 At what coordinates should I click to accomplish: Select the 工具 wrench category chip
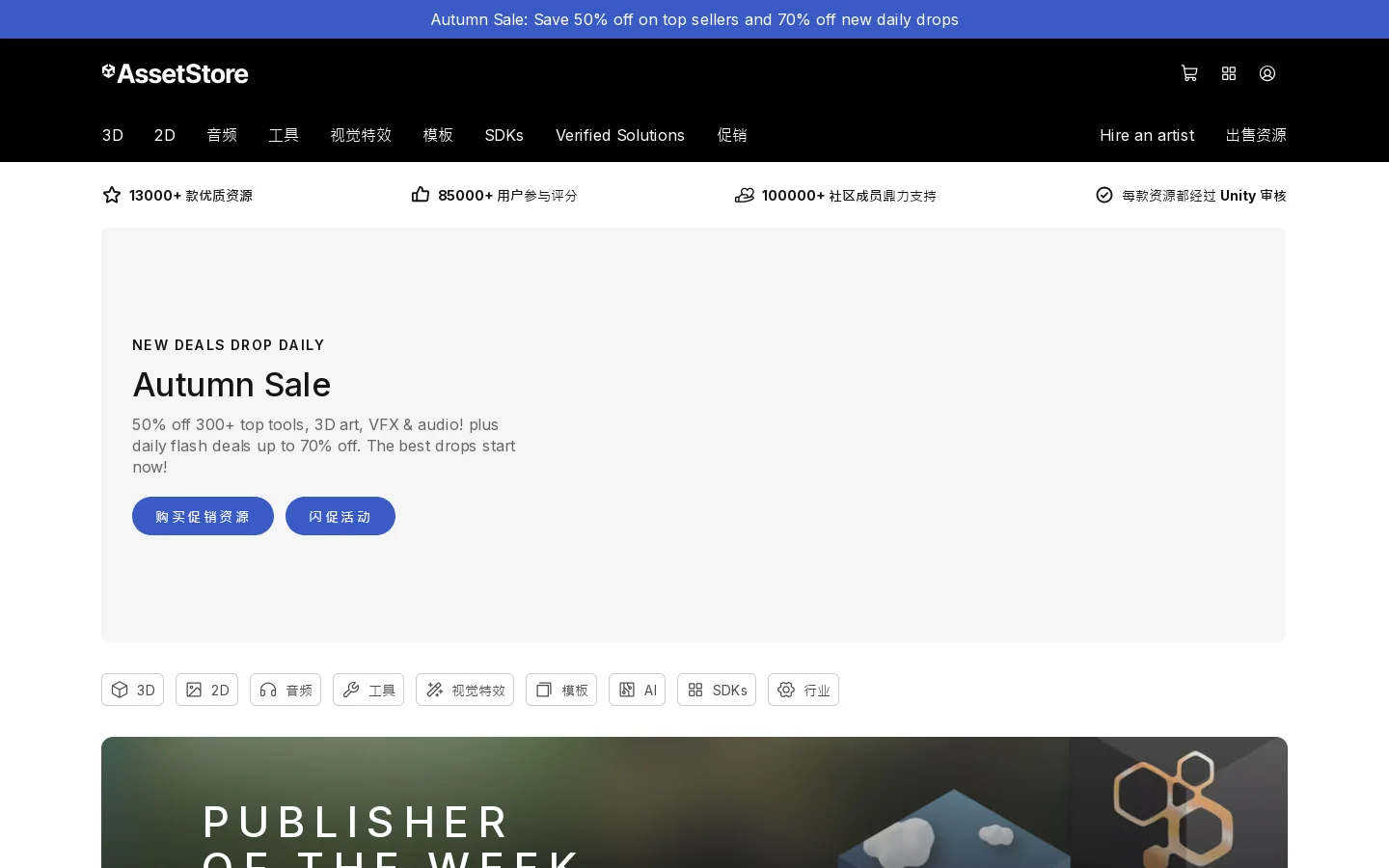pyautogui.click(x=368, y=690)
